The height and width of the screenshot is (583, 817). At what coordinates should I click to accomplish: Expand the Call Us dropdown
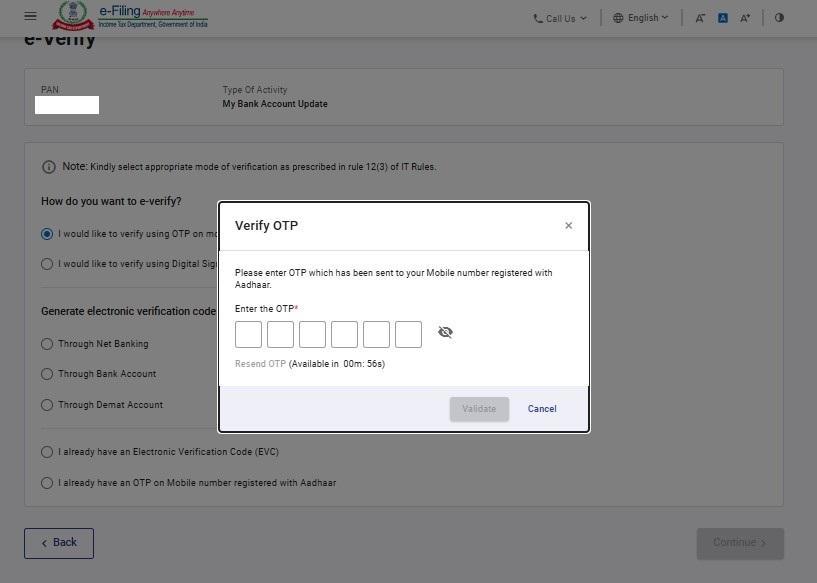pyautogui.click(x=560, y=18)
